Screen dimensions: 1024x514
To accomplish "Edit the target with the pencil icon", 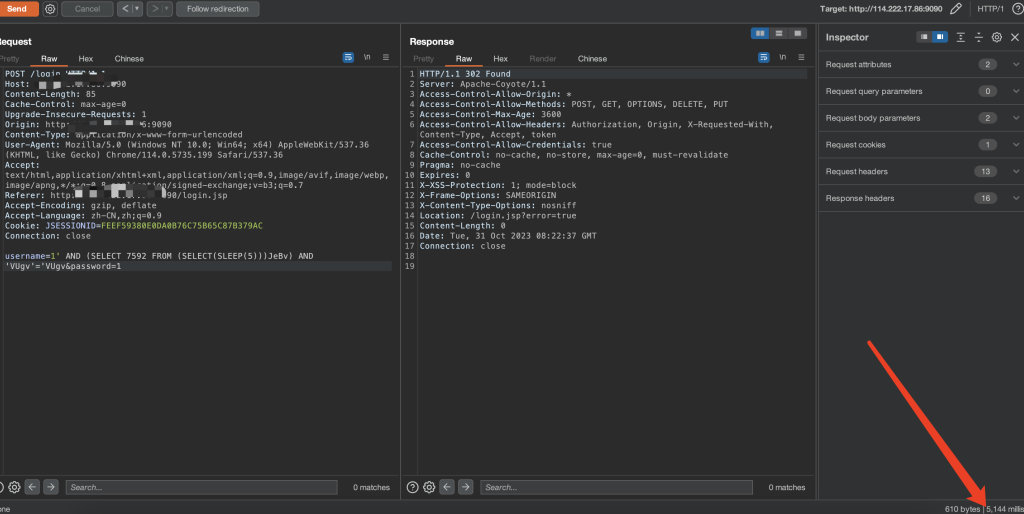I will click(x=955, y=8).
